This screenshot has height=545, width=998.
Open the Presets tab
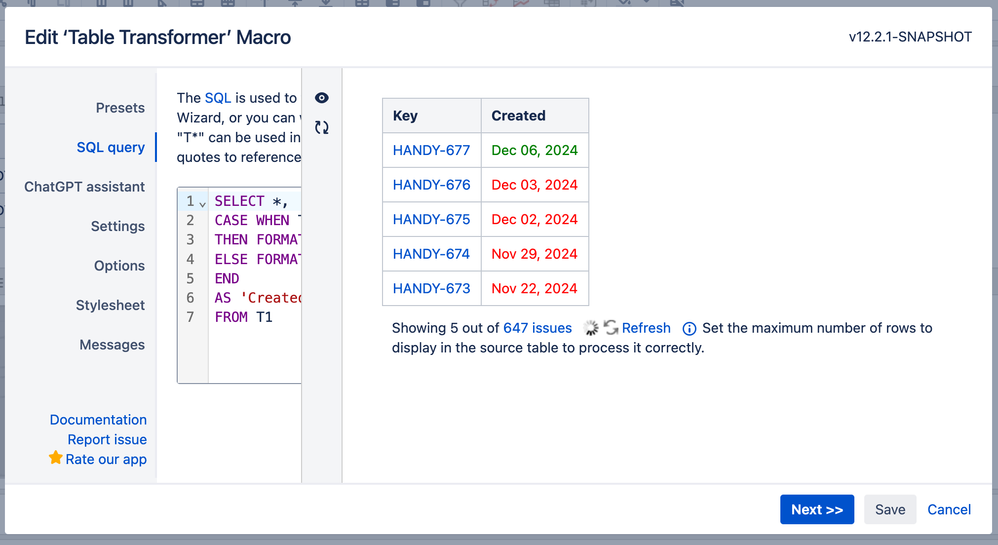point(120,108)
